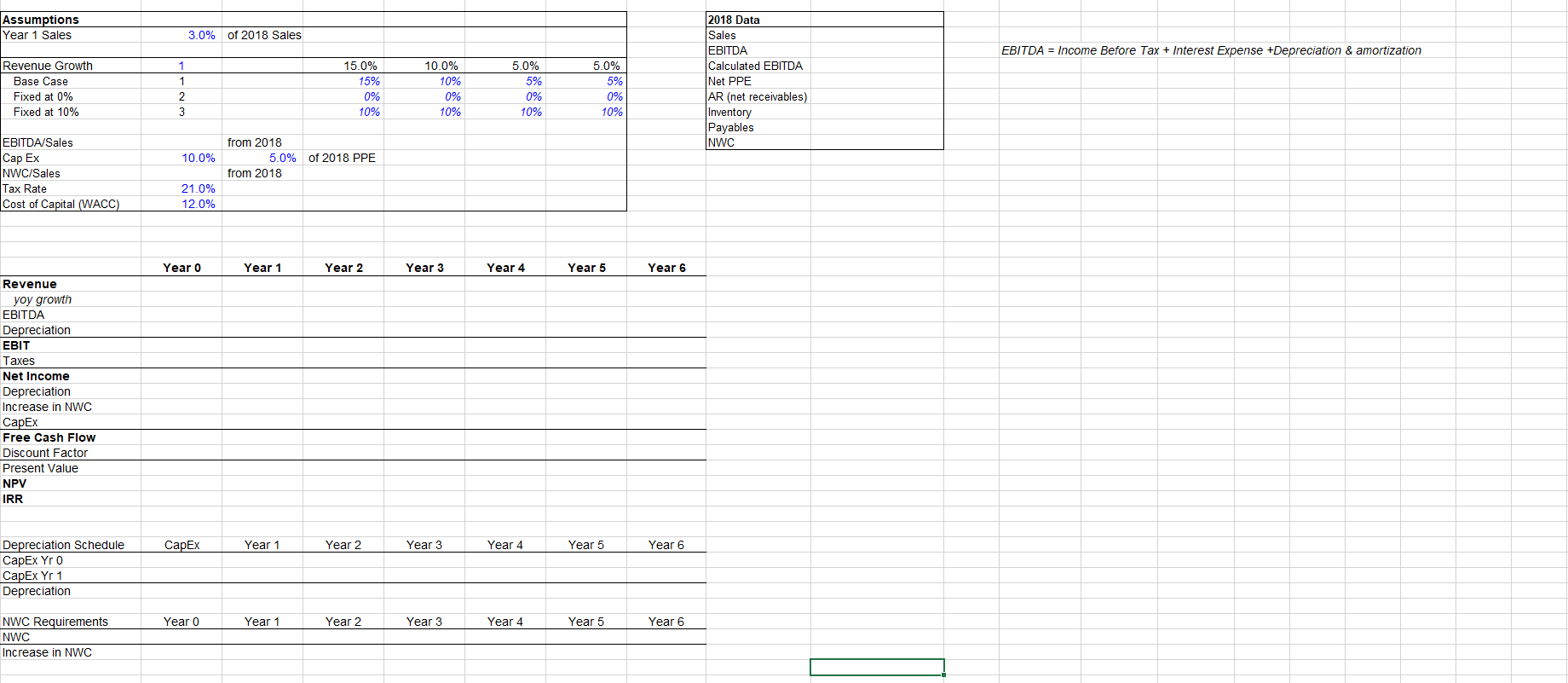Click the 'Base Case' label
The image size is (1568, 683).
(41, 81)
